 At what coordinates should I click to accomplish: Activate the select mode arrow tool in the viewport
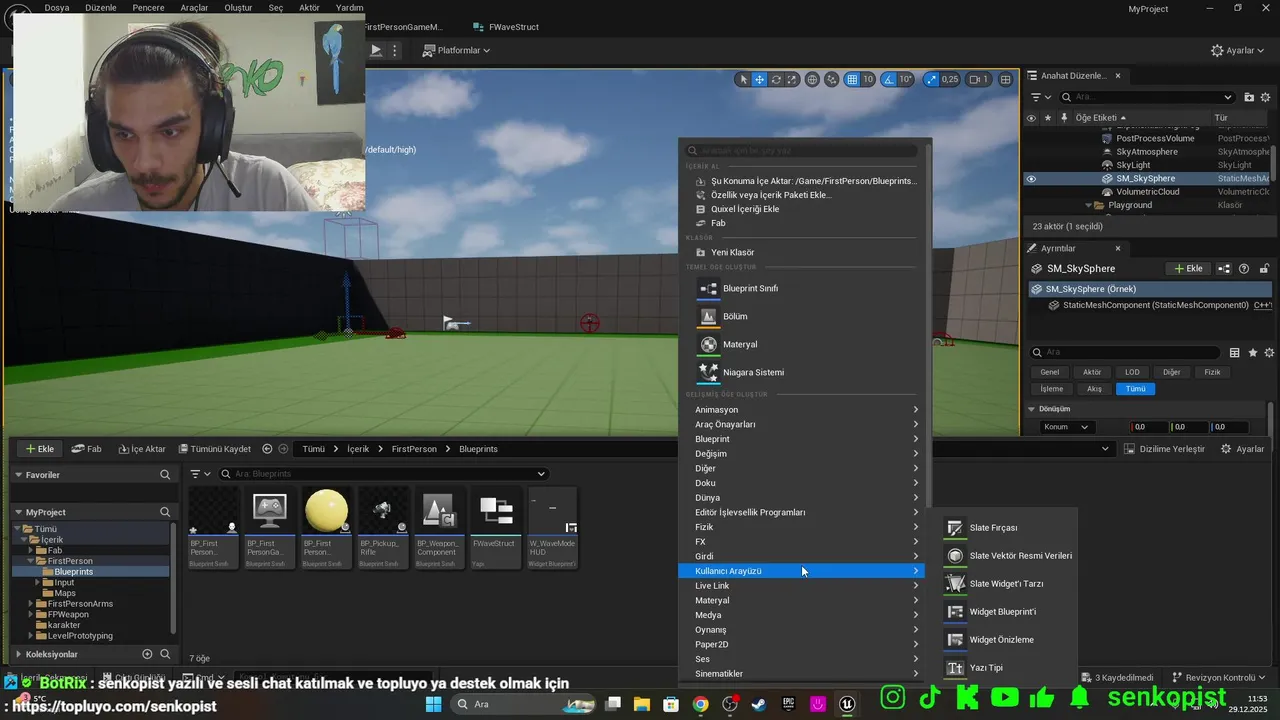tap(743, 79)
